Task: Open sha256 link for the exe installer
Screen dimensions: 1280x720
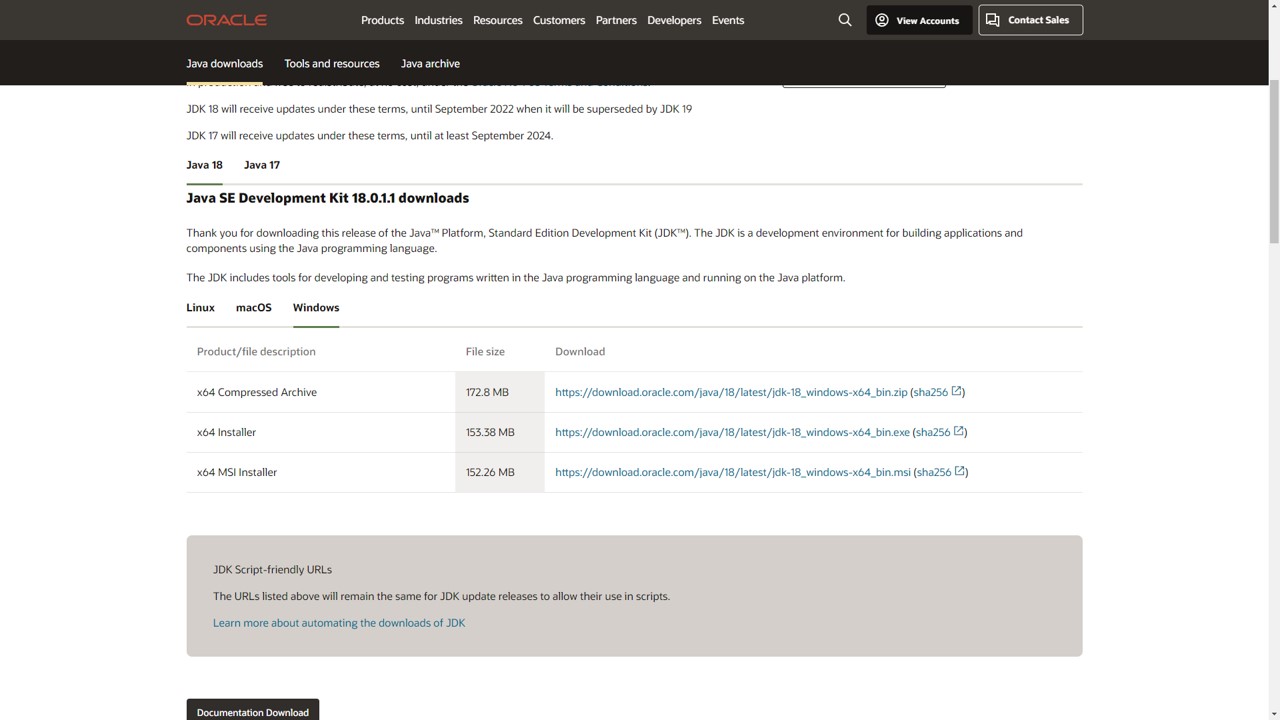Action: (933, 432)
